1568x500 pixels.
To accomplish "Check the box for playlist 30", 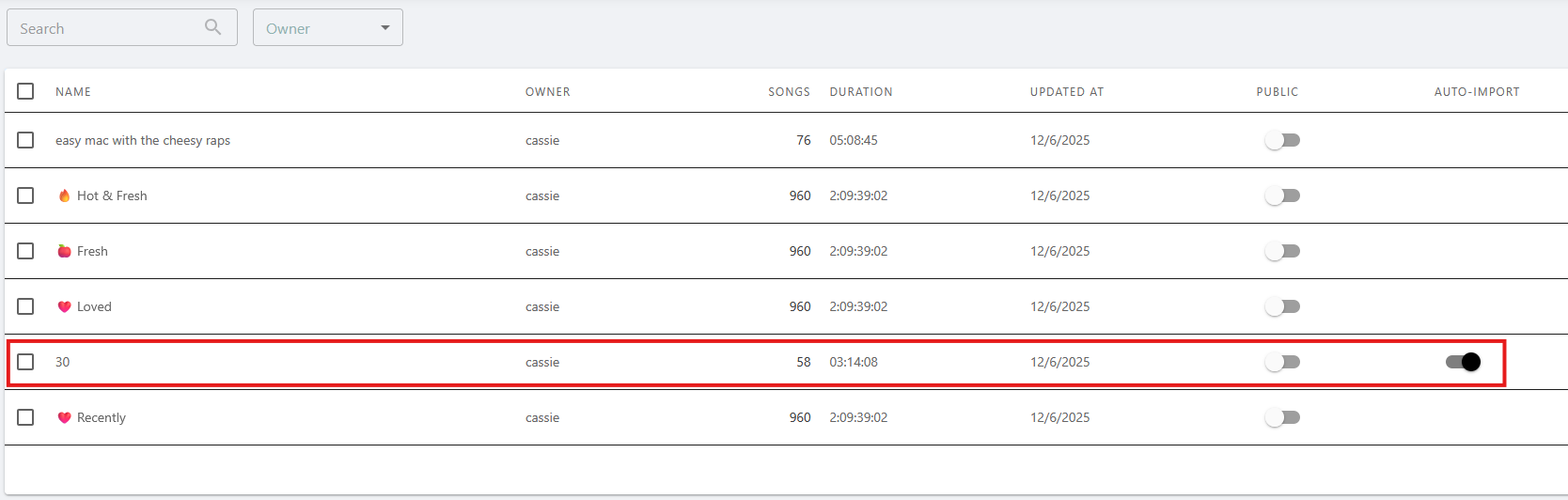I will 25,362.
